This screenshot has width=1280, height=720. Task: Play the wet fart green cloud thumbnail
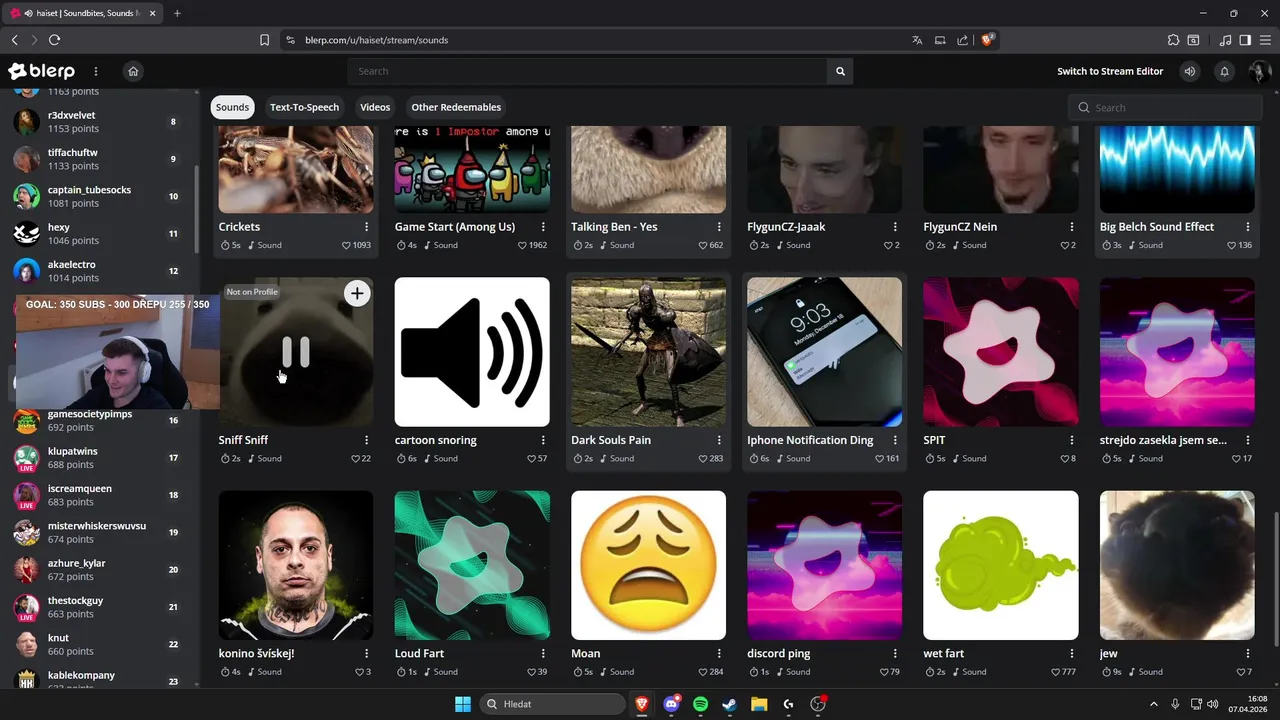[1001, 565]
